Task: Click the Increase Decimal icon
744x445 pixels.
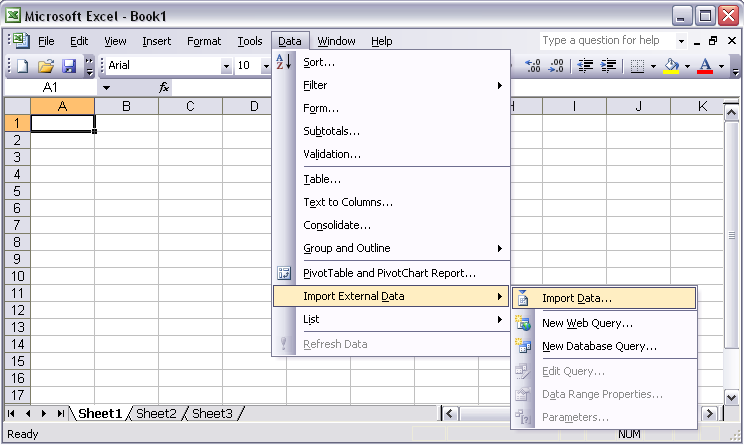Action: (533, 65)
